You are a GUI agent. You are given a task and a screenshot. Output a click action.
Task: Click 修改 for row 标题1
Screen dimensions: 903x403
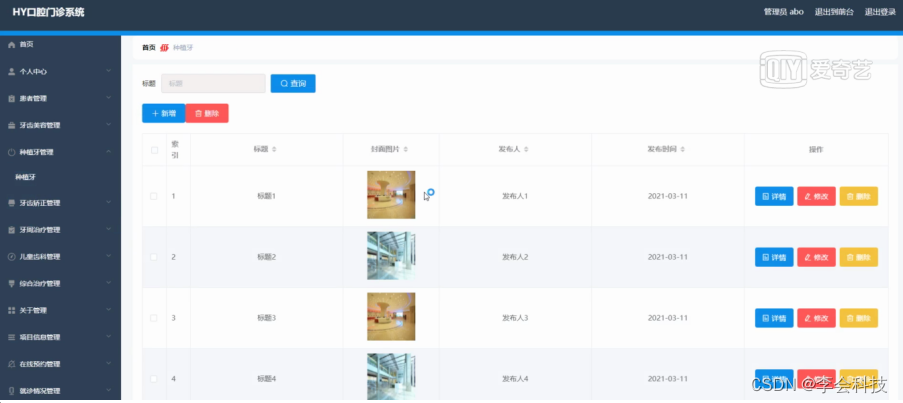pos(816,196)
